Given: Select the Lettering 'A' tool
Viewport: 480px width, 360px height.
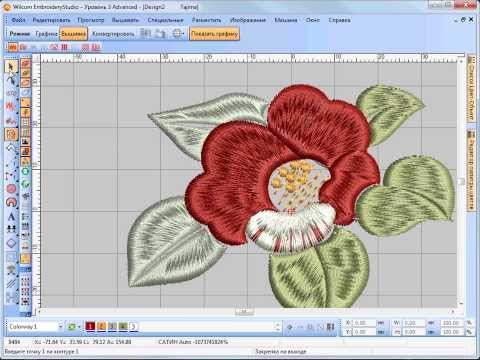Looking at the screenshot, I should click(x=11, y=217).
